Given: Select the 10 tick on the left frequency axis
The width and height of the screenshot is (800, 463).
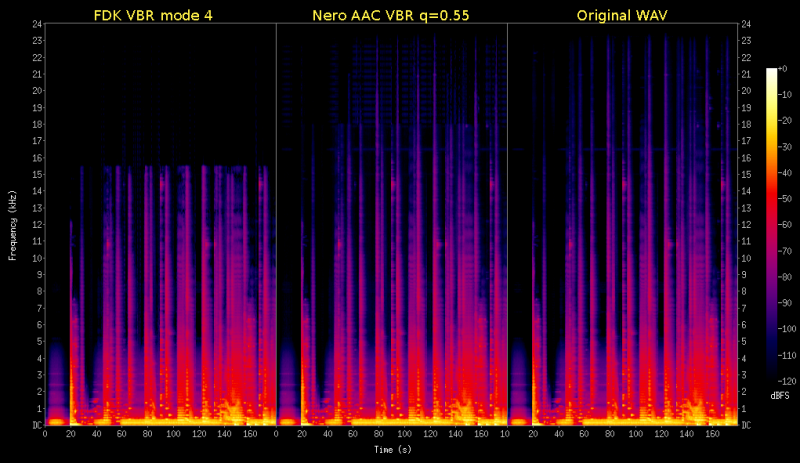Looking at the screenshot, I should (x=36, y=257).
